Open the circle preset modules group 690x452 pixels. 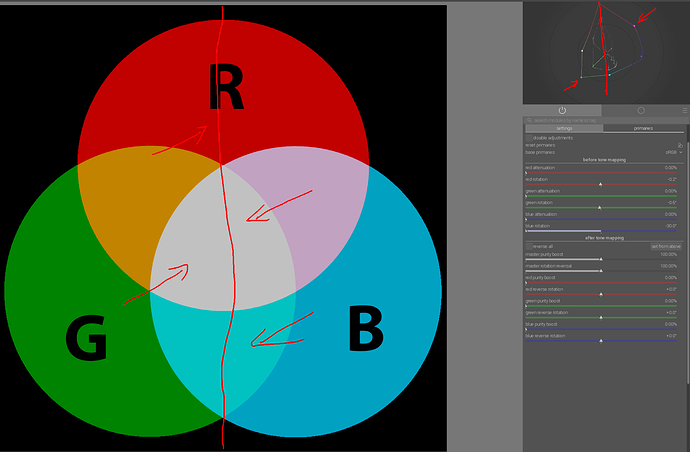[x=641, y=110]
